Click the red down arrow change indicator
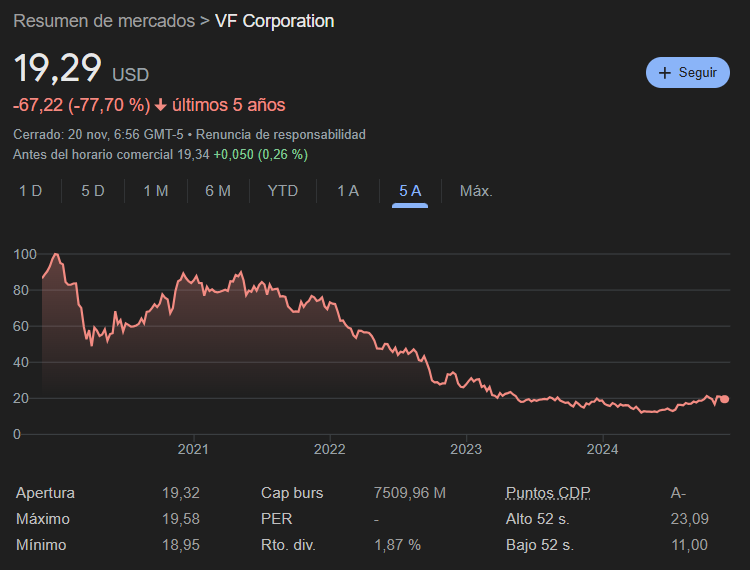This screenshot has width=750, height=570. (160, 105)
